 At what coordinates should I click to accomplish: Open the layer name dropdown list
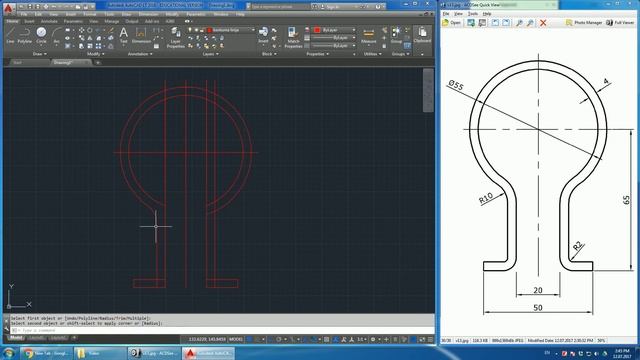pos(253,30)
